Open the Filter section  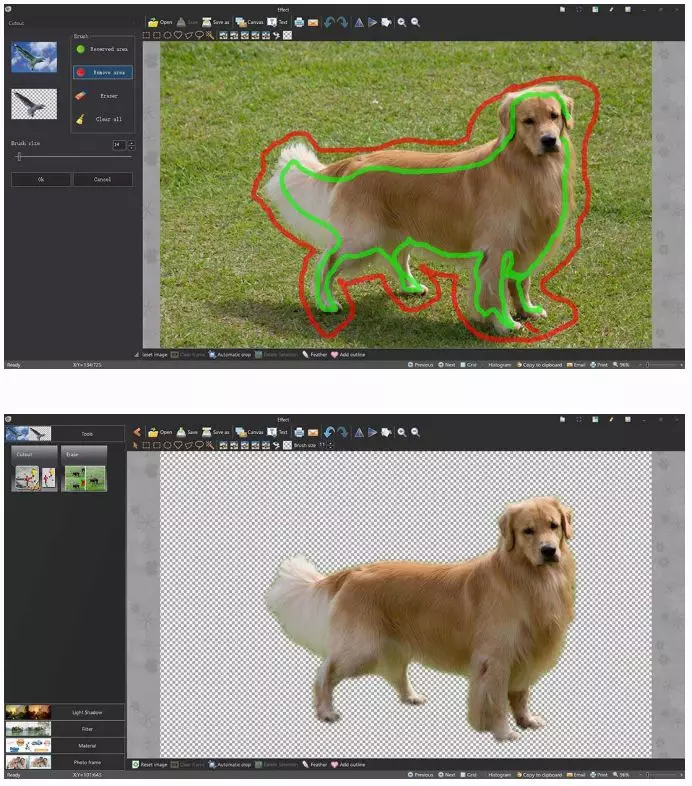(65, 729)
